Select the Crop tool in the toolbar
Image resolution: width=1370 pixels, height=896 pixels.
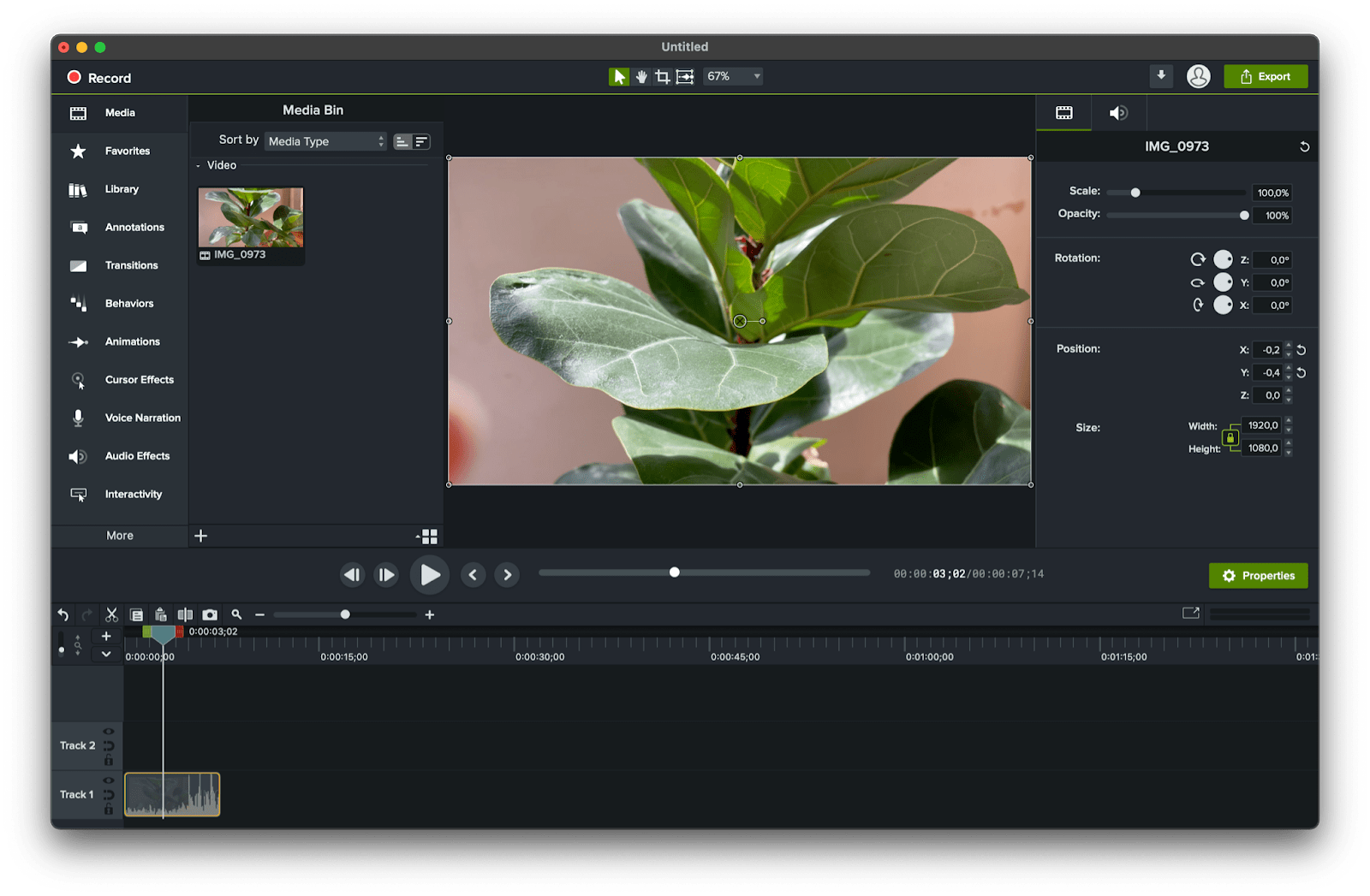coord(662,76)
